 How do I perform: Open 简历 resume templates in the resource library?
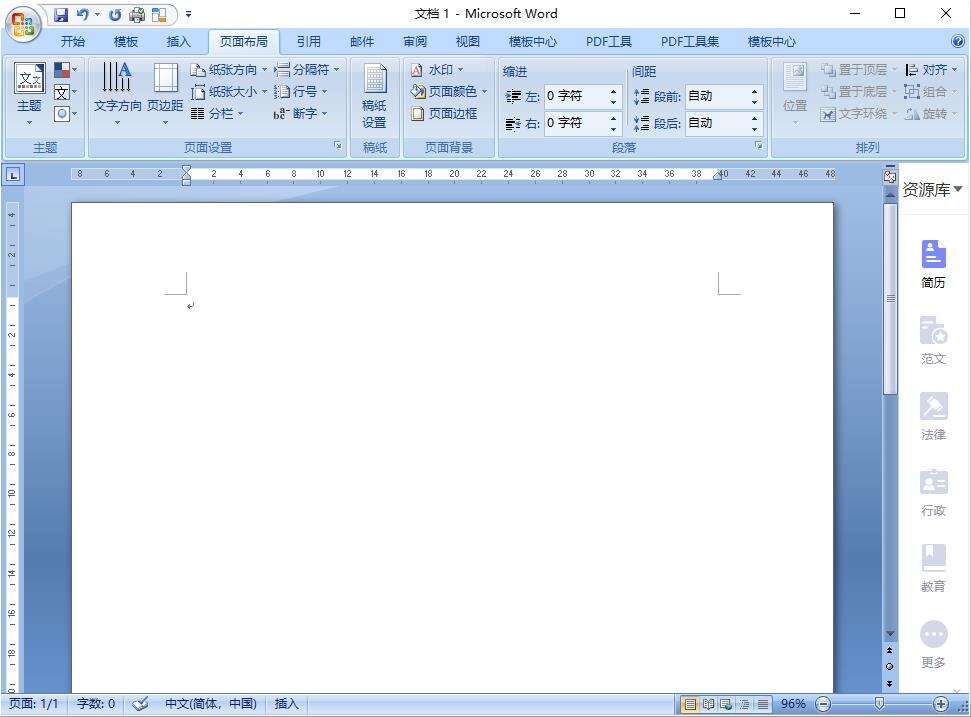point(933,264)
